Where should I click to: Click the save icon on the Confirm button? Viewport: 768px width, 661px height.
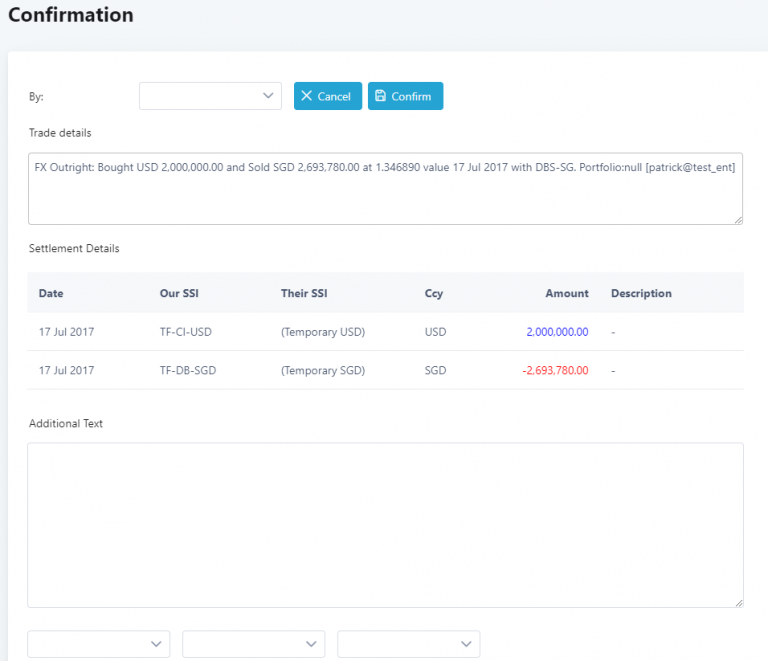click(380, 96)
